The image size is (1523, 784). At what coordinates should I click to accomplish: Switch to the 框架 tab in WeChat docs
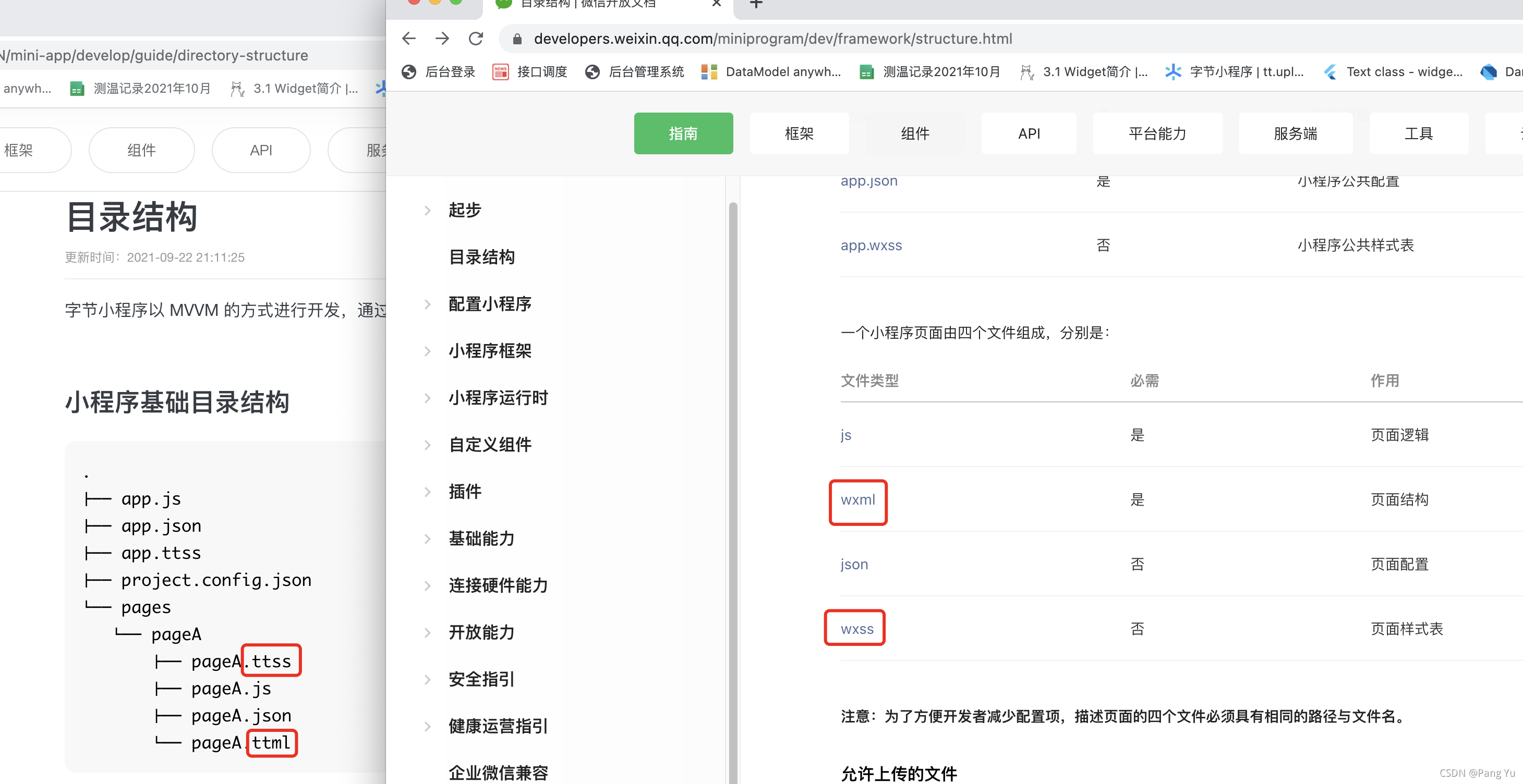799,133
